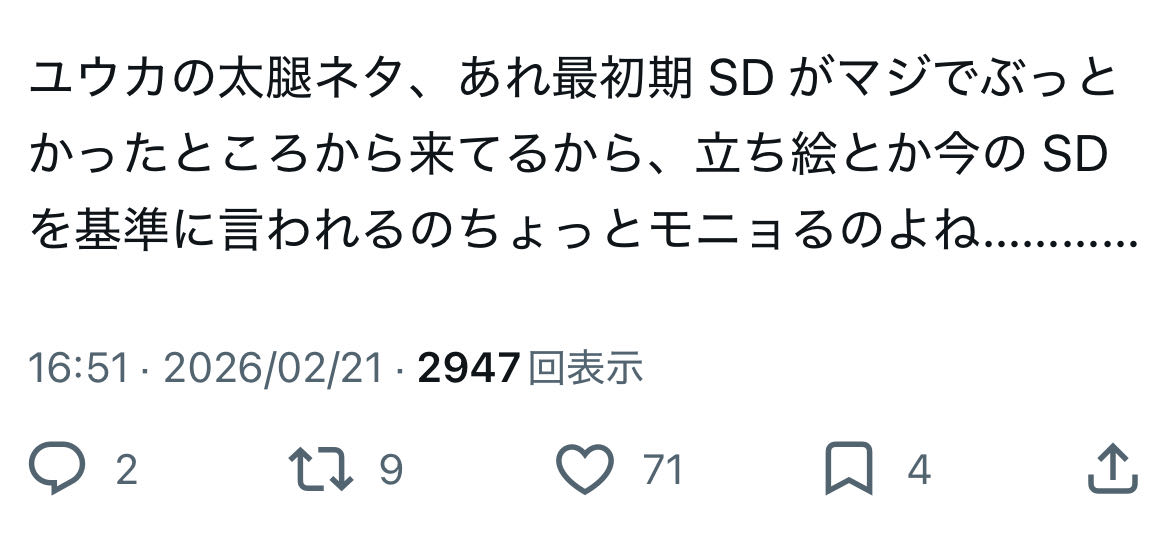Screen dimensions: 1170x546
Task: Like the post with the heart icon
Action: tap(586, 469)
